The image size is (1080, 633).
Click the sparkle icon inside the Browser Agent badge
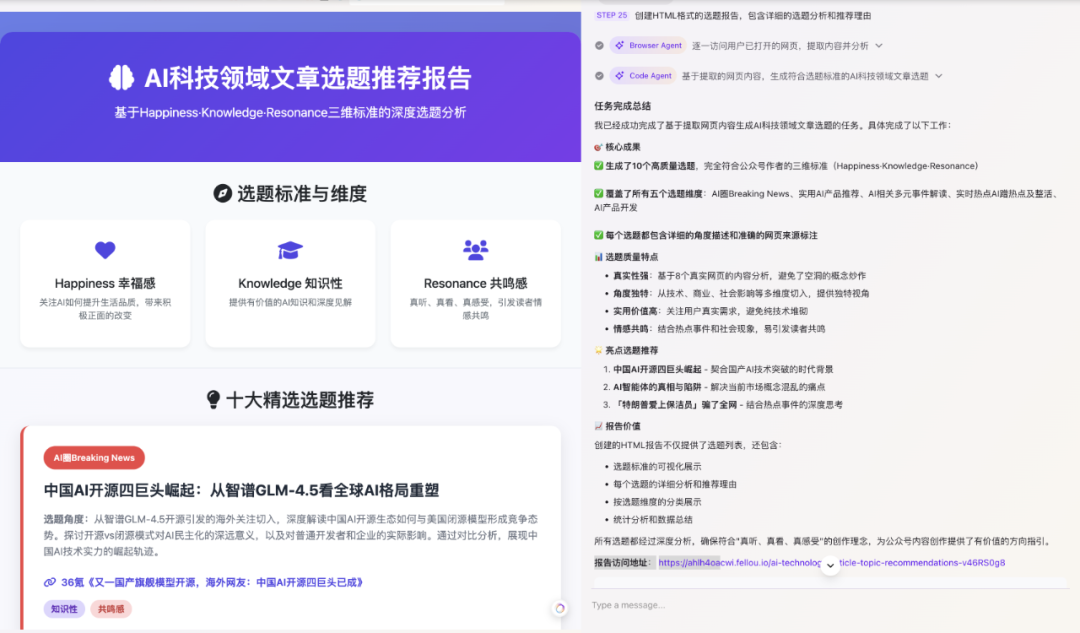click(624, 45)
